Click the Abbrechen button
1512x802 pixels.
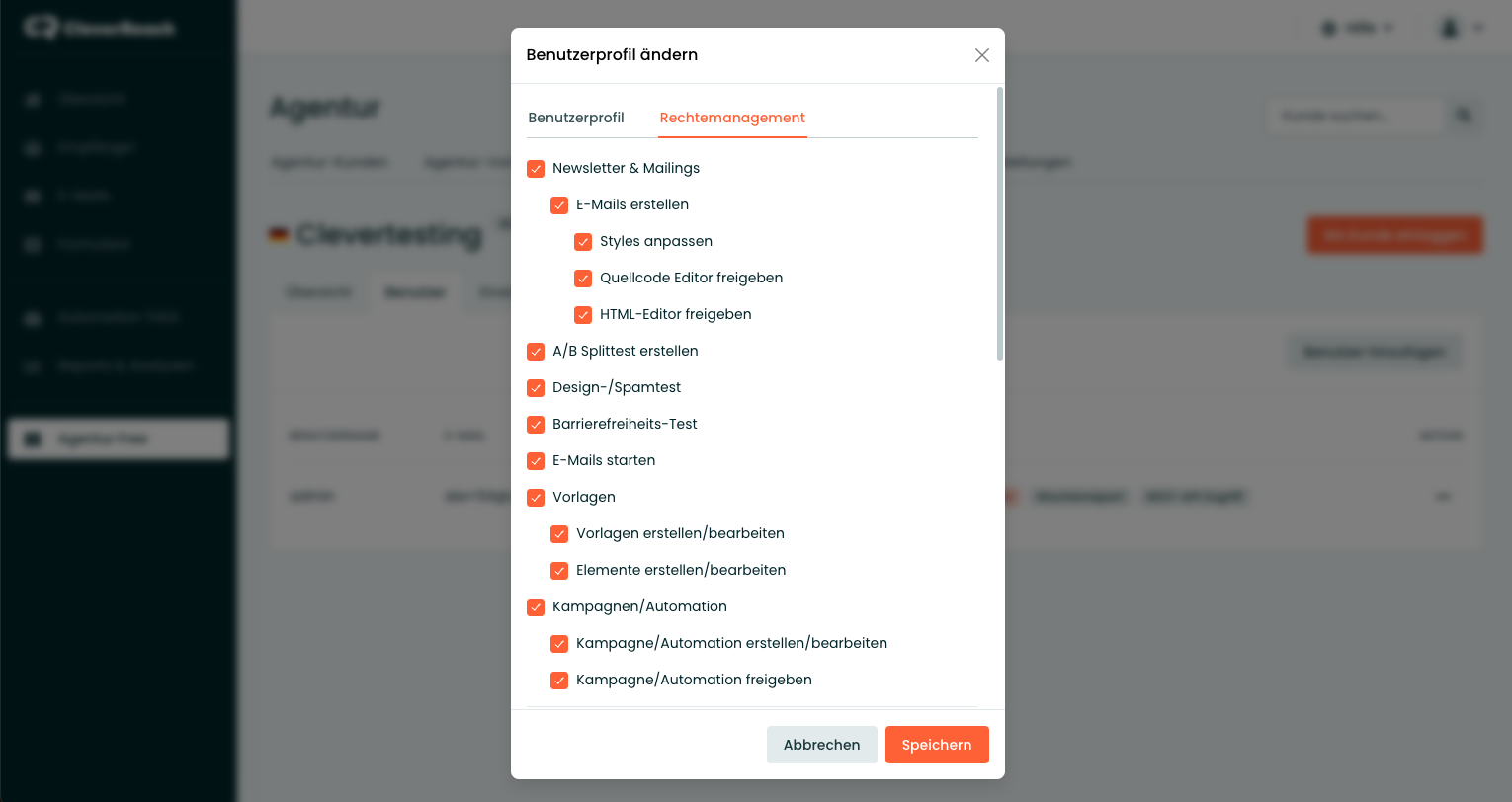[x=821, y=745]
